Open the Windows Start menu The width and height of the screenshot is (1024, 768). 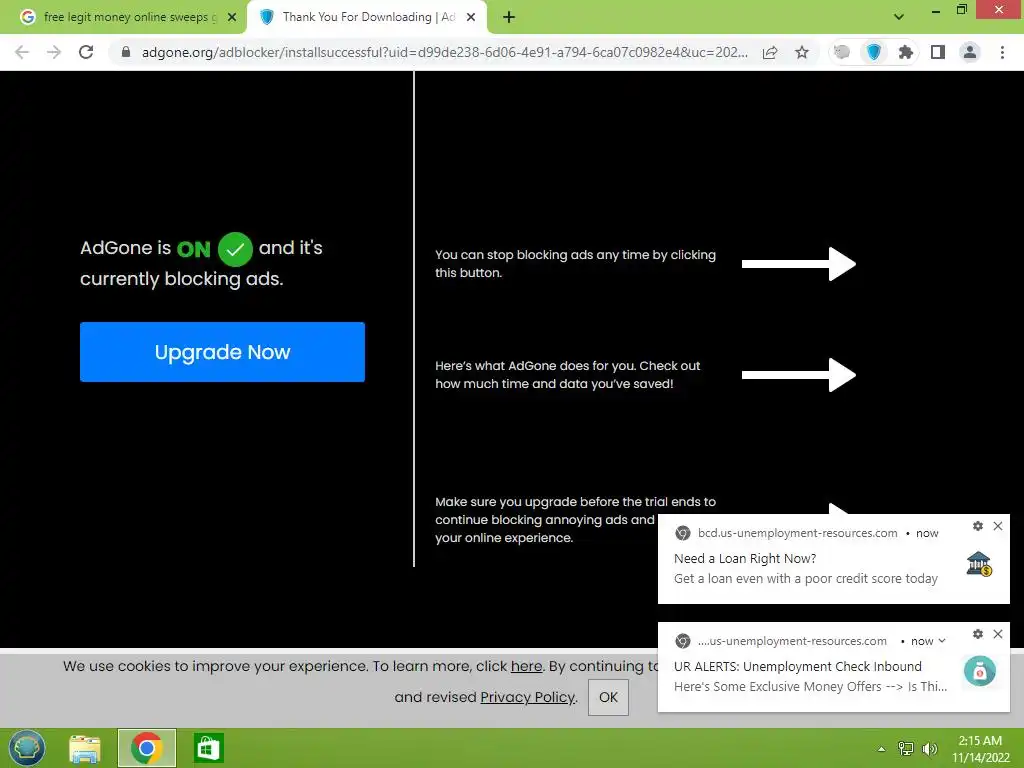tap(27, 748)
